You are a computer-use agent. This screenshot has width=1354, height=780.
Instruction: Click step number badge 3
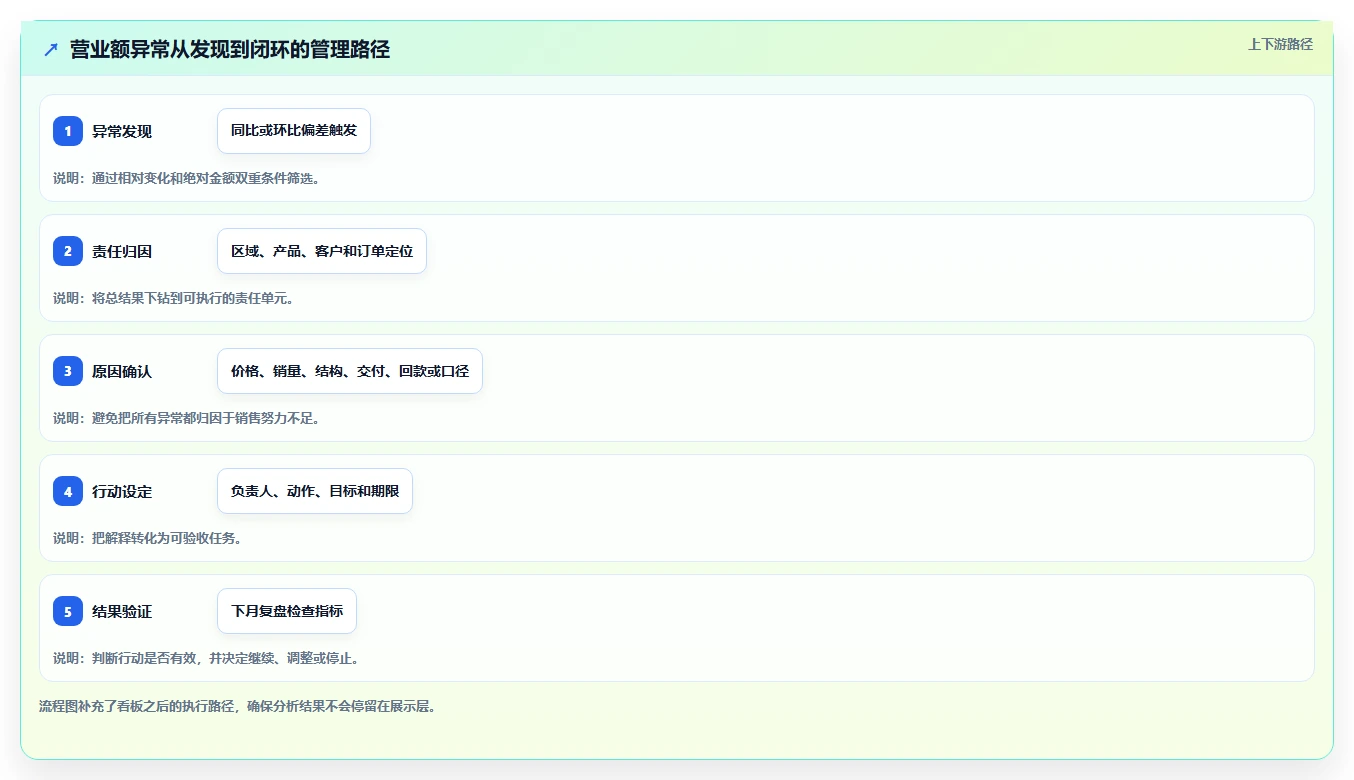pyautogui.click(x=68, y=371)
